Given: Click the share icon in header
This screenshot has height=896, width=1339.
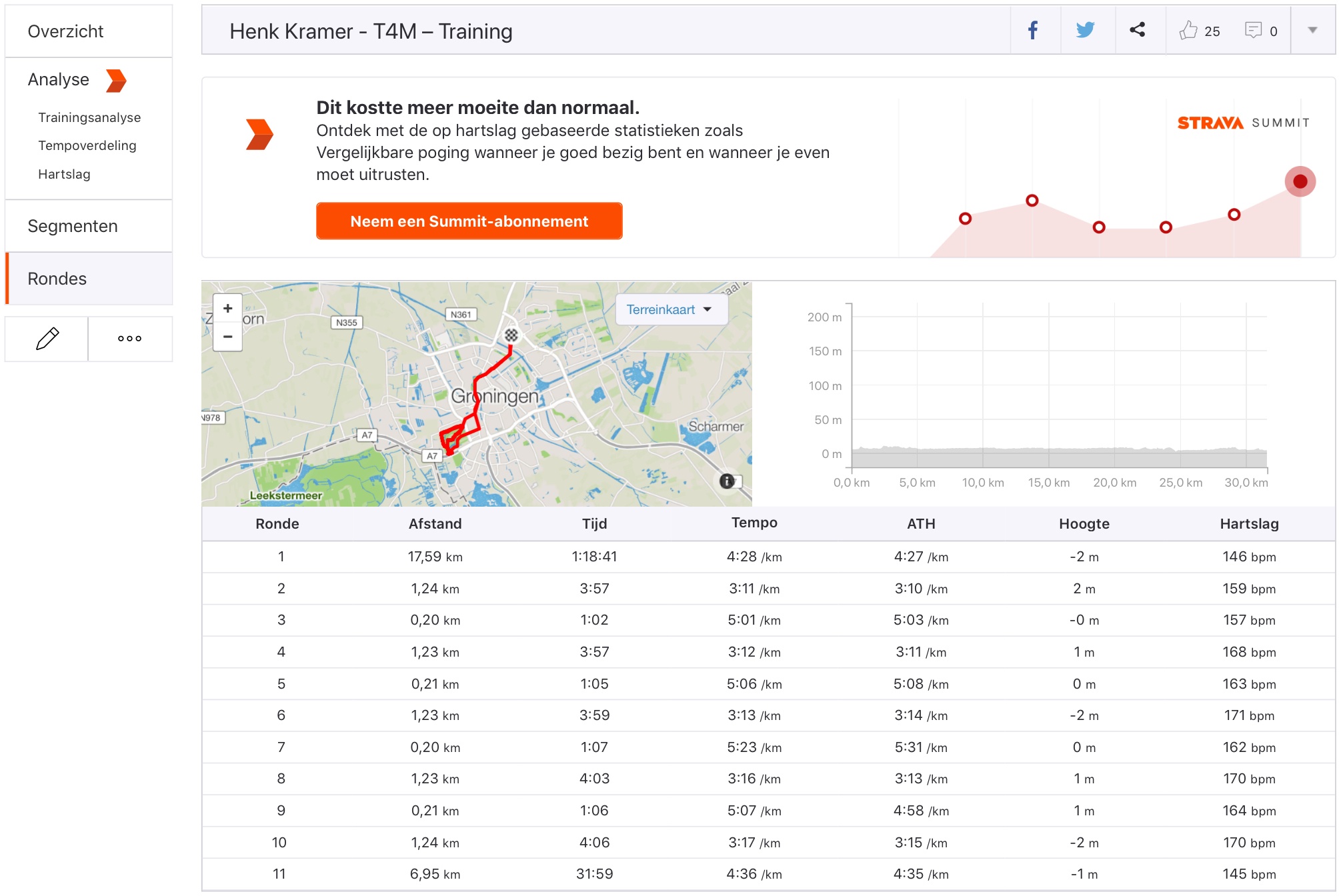Looking at the screenshot, I should (1138, 31).
